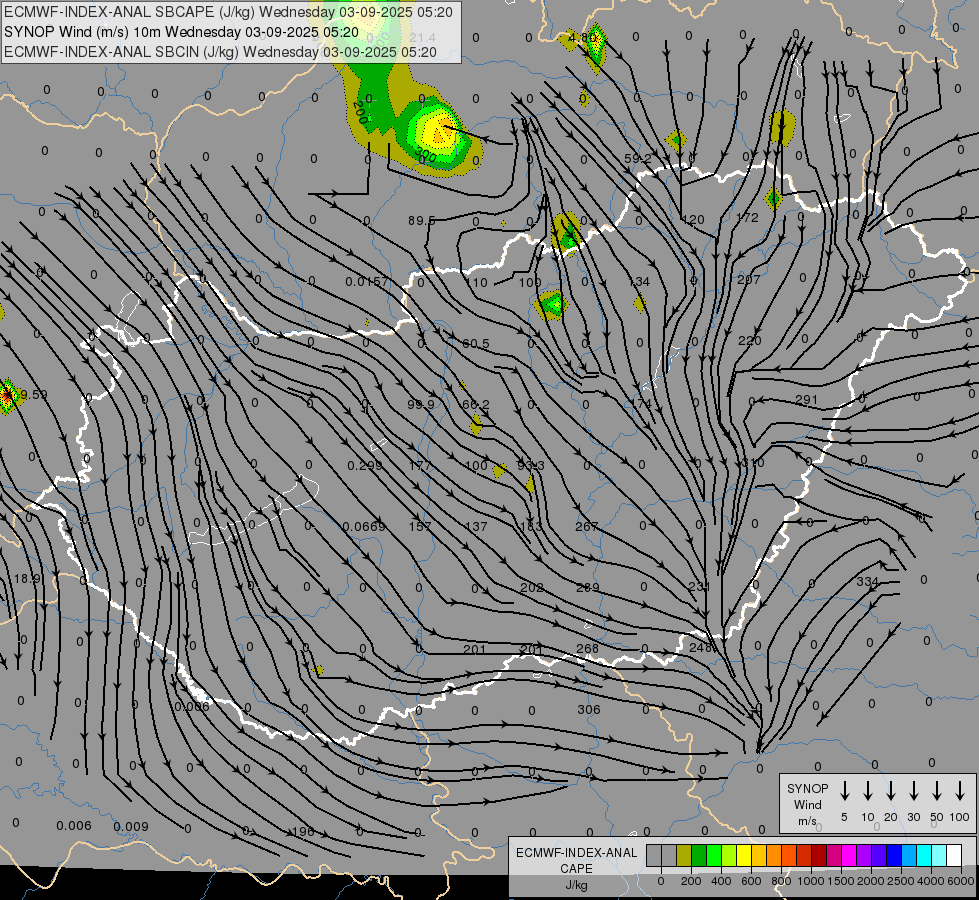Viewport: 979px width, 900px height.
Task: Click the 30 m/s wind arrow in legend
Action: click(913, 791)
